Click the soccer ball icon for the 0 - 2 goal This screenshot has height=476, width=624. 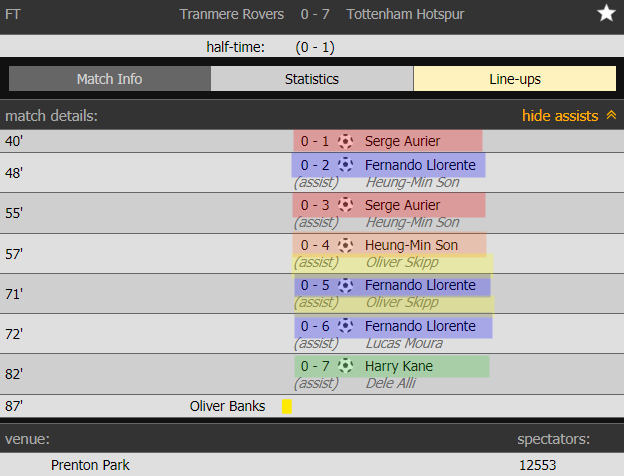click(x=346, y=165)
